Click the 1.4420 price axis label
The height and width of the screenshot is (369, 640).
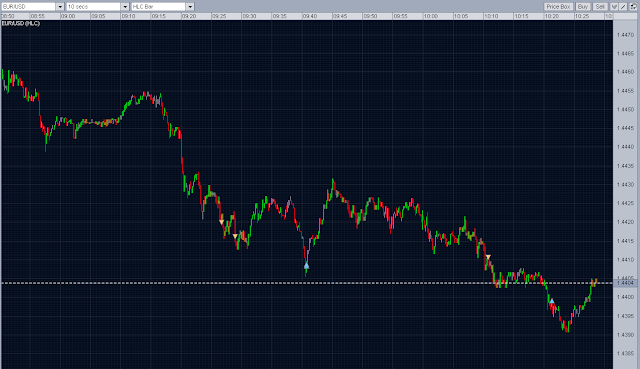tap(625, 222)
